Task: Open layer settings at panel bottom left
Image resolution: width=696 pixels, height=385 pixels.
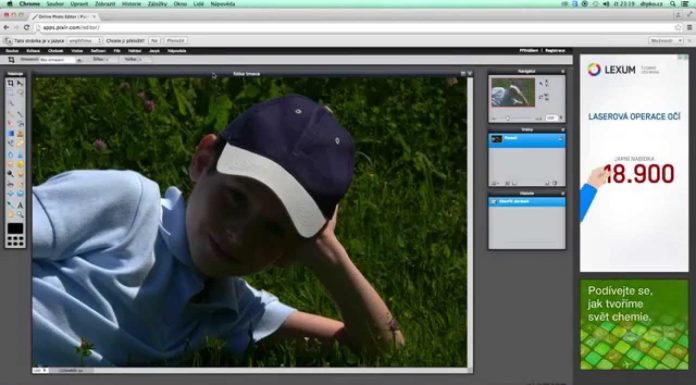Action: point(494,183)
